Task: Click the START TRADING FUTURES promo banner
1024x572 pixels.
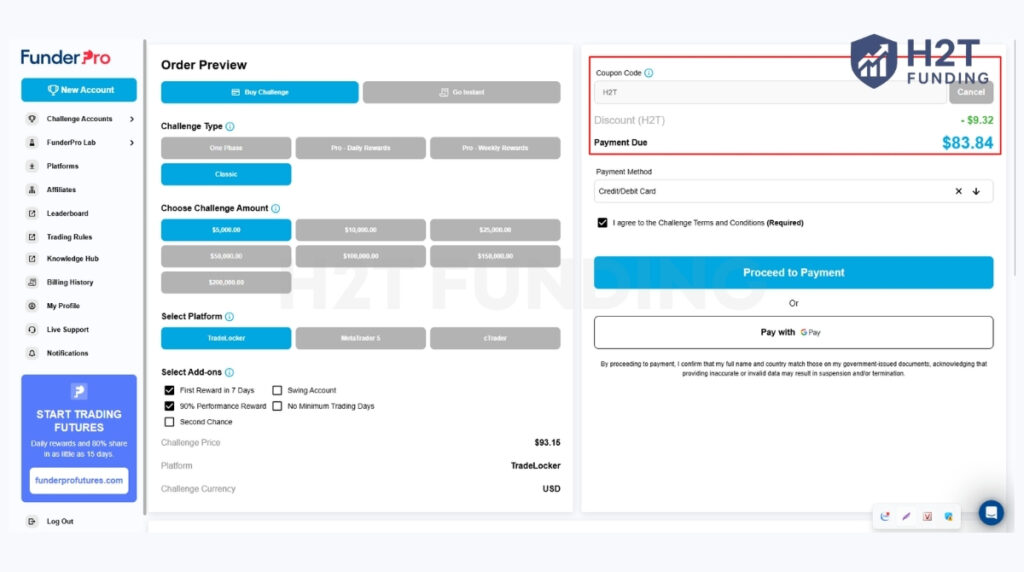Action: (79, 438)
